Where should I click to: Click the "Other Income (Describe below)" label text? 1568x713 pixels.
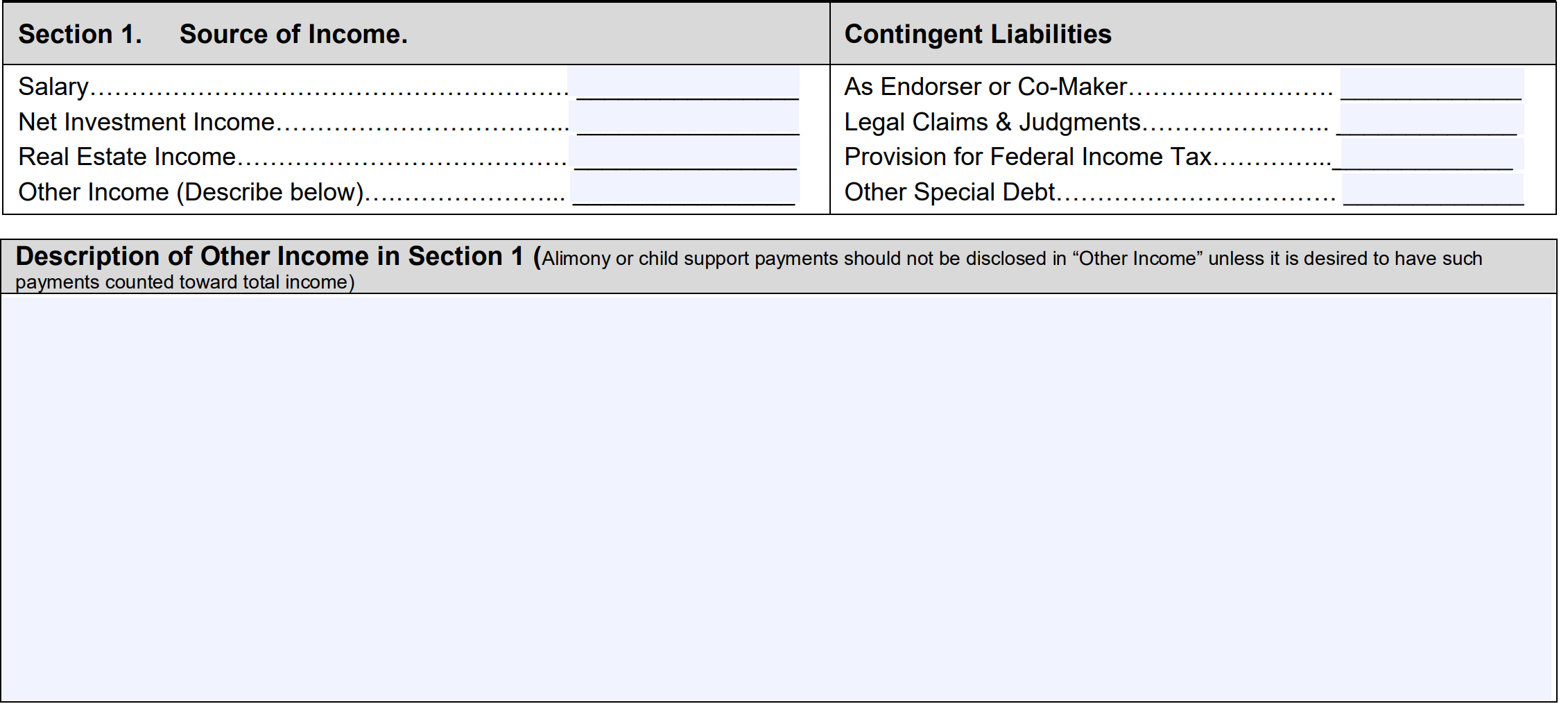pyautogui.click(x=191, y=192)
